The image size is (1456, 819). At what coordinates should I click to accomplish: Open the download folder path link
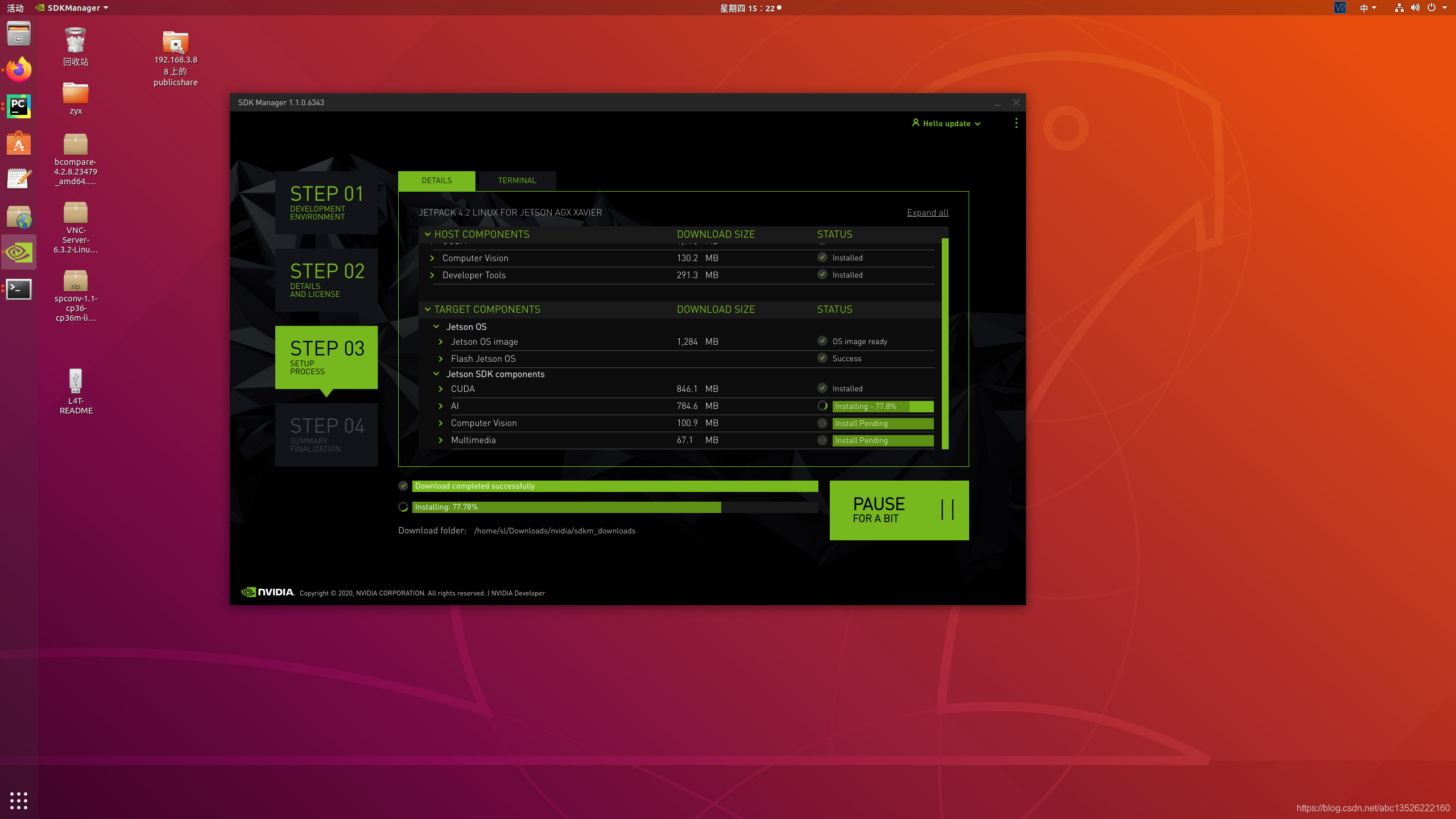click(555, 531)
